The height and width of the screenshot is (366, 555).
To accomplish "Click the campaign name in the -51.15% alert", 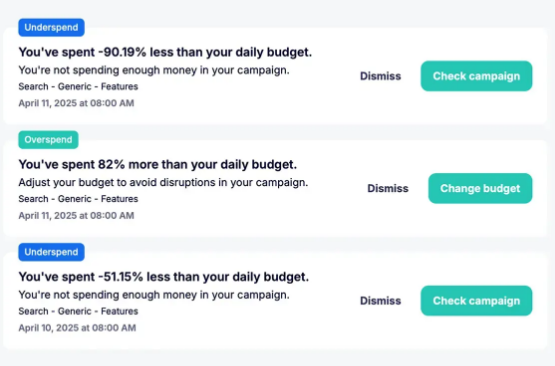I will click(x=78, y=311).
